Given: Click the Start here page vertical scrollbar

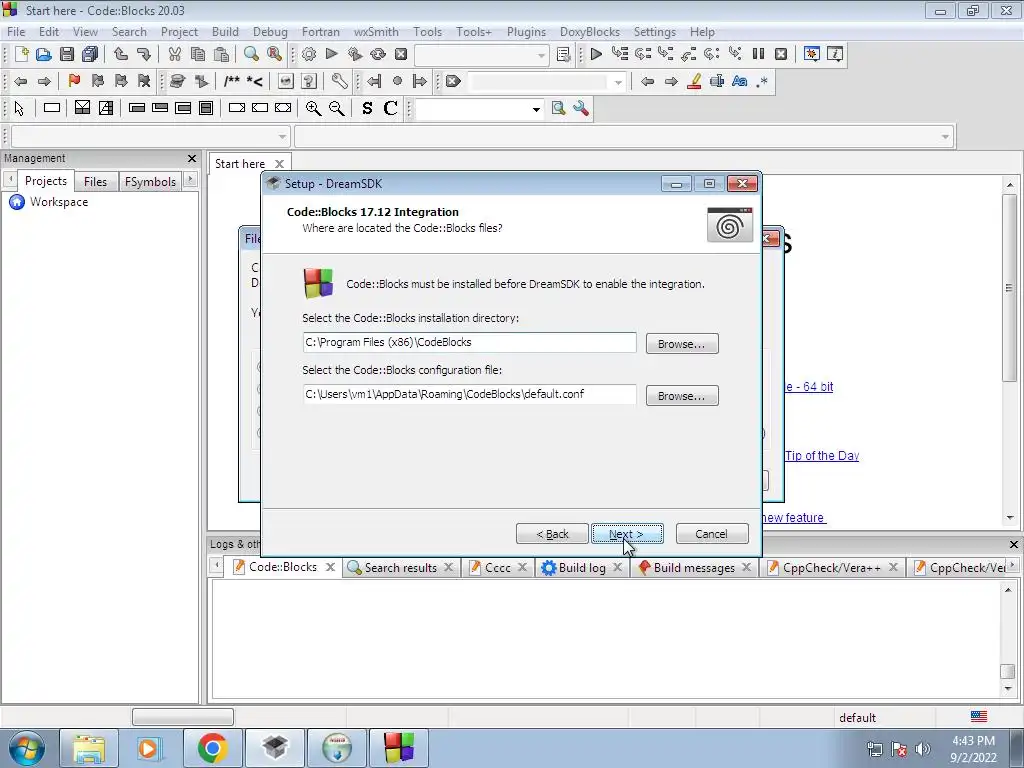Looking at the screenshot, I should [x=1010, y=287].
